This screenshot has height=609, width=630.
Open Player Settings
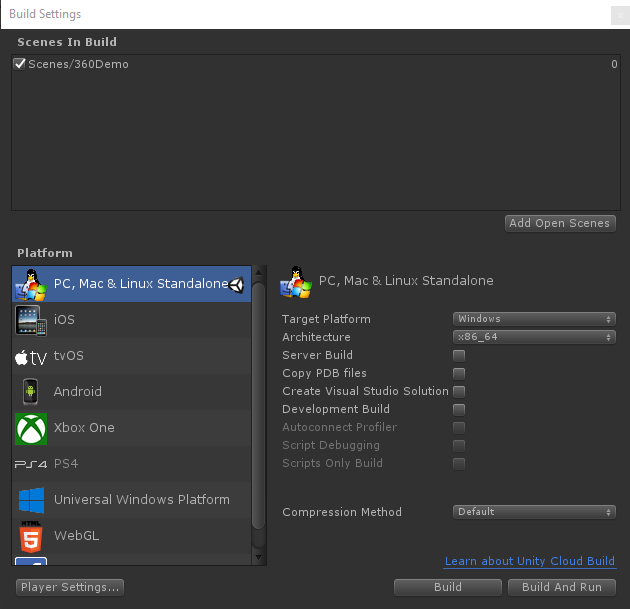tap(70, 587)
